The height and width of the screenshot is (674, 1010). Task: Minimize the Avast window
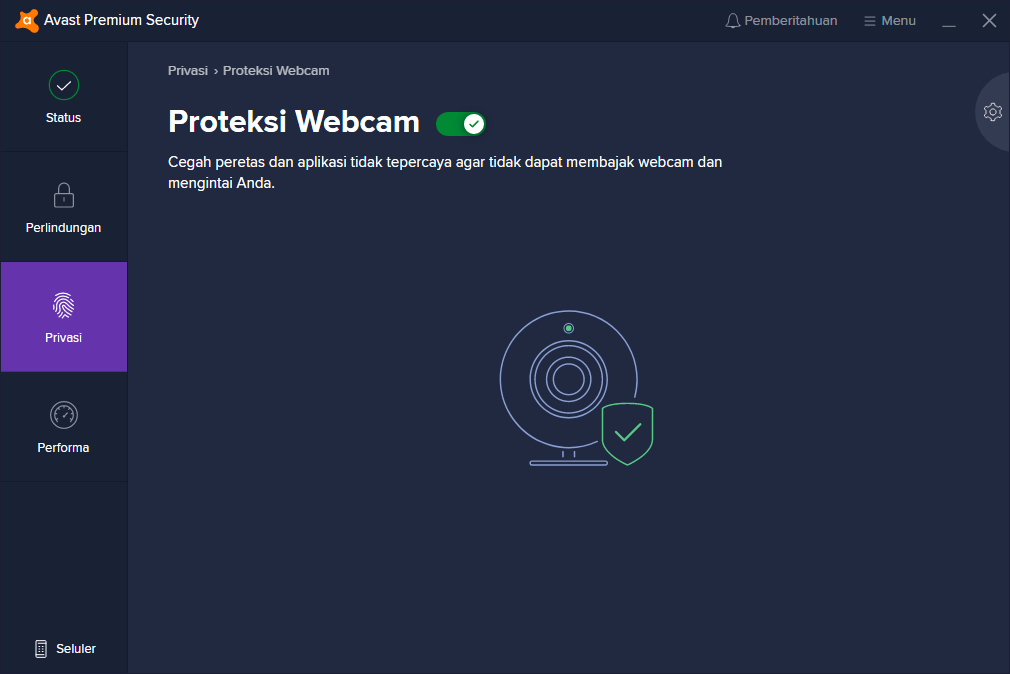click(949, 21)
